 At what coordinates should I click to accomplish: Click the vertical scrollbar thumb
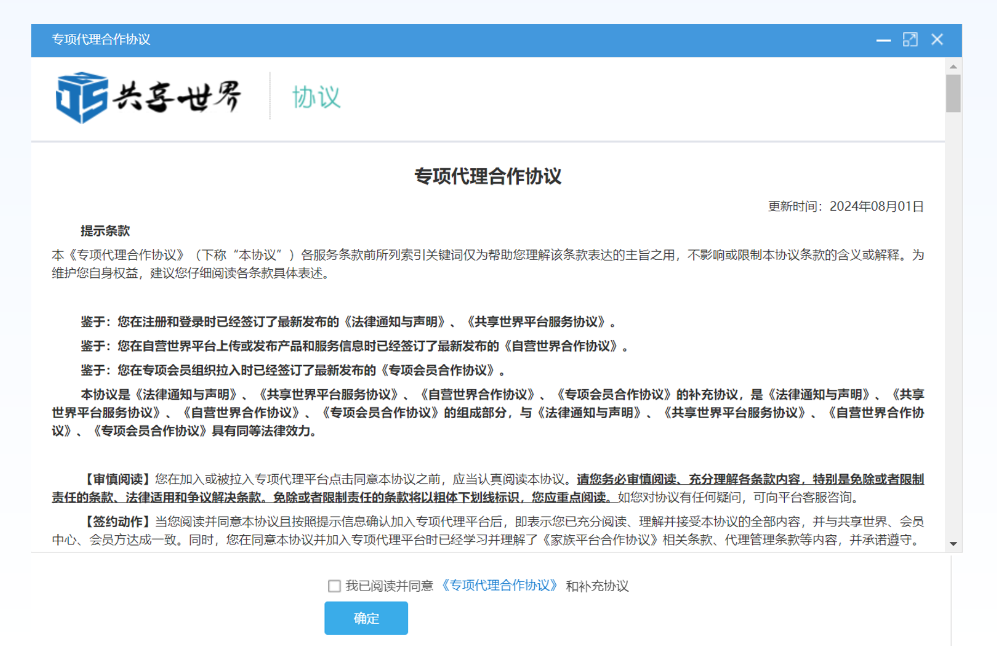pos(953,92)
